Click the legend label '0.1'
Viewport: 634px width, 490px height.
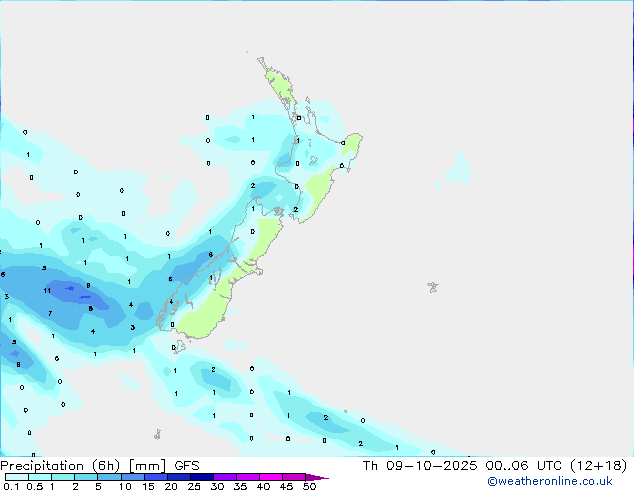[x=11, y=486]
